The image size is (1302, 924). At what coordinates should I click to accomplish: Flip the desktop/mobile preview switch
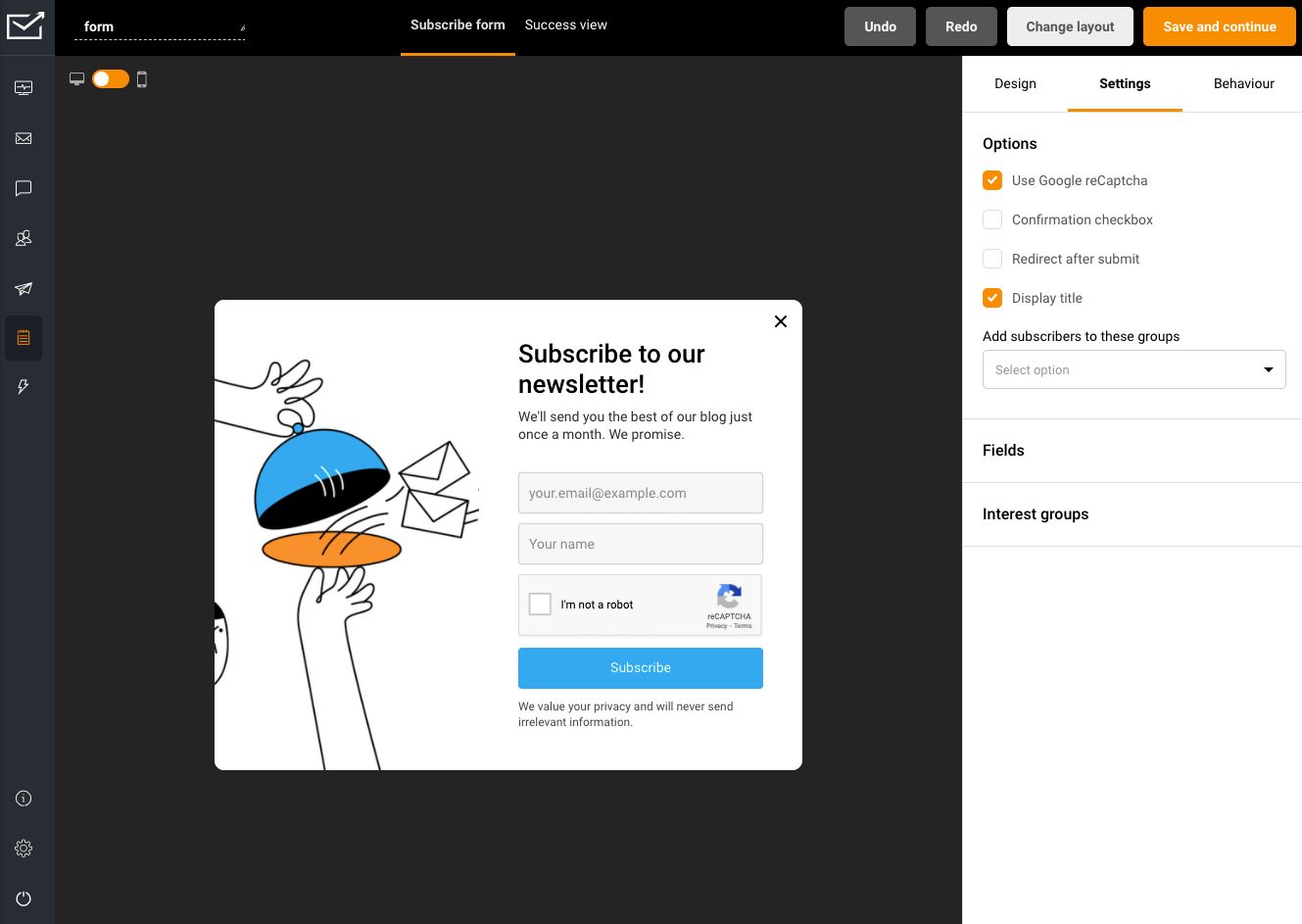pos(110,78)
